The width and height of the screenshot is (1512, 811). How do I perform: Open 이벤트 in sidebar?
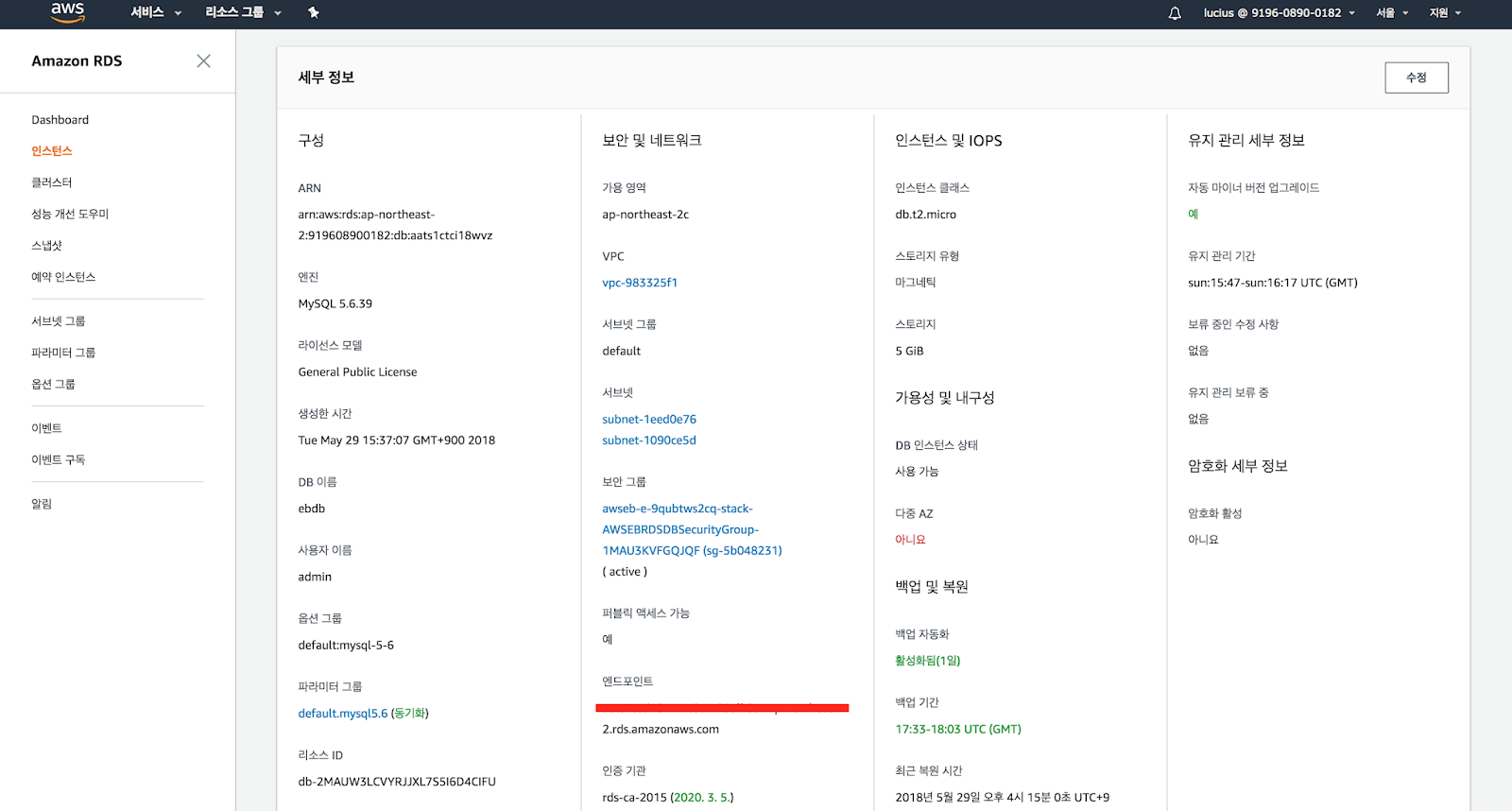pyautogui.click(x=46, y=428)
